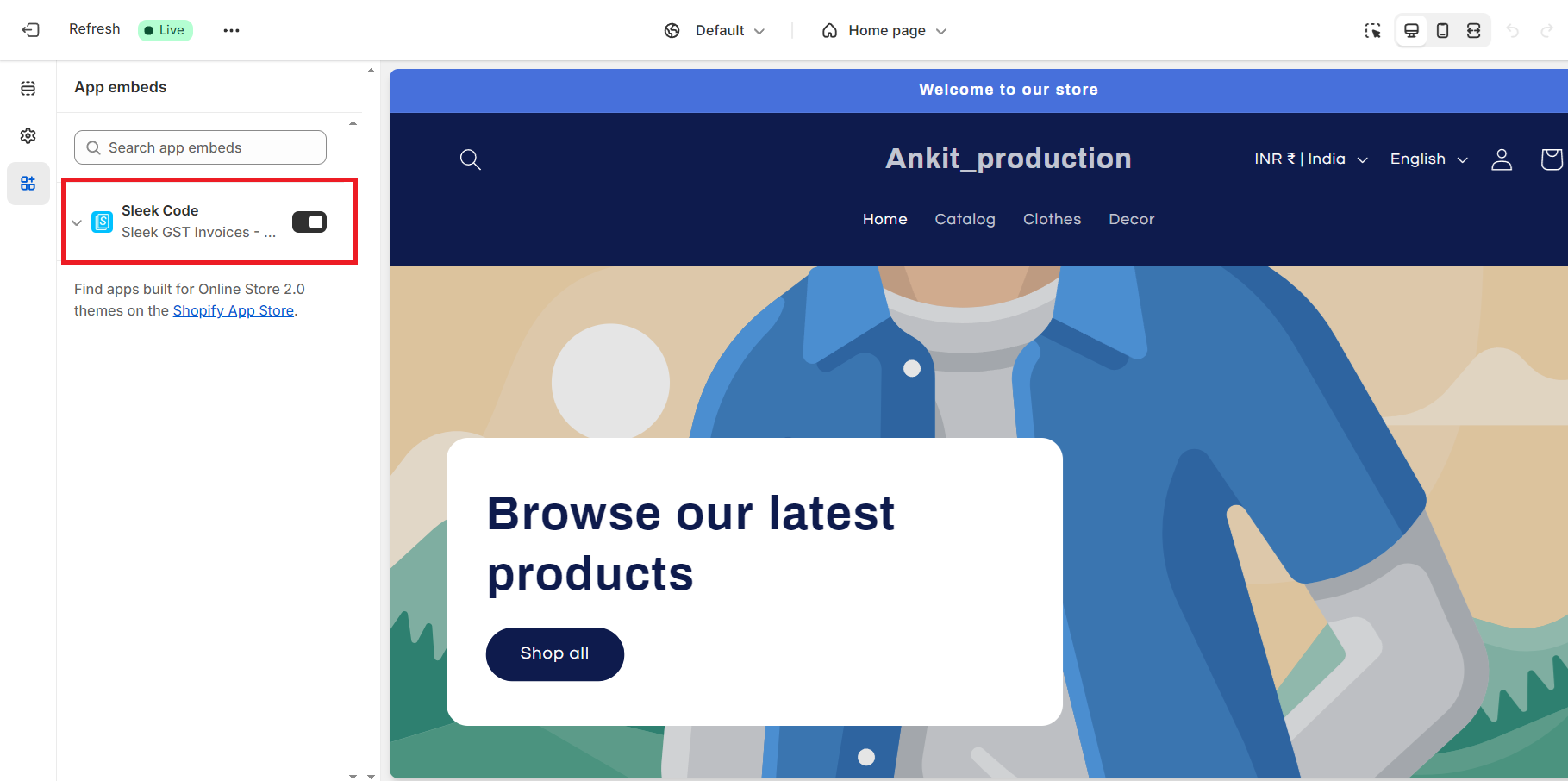
Task: Switch to mobile preview icon
Action: [1442, 31]
